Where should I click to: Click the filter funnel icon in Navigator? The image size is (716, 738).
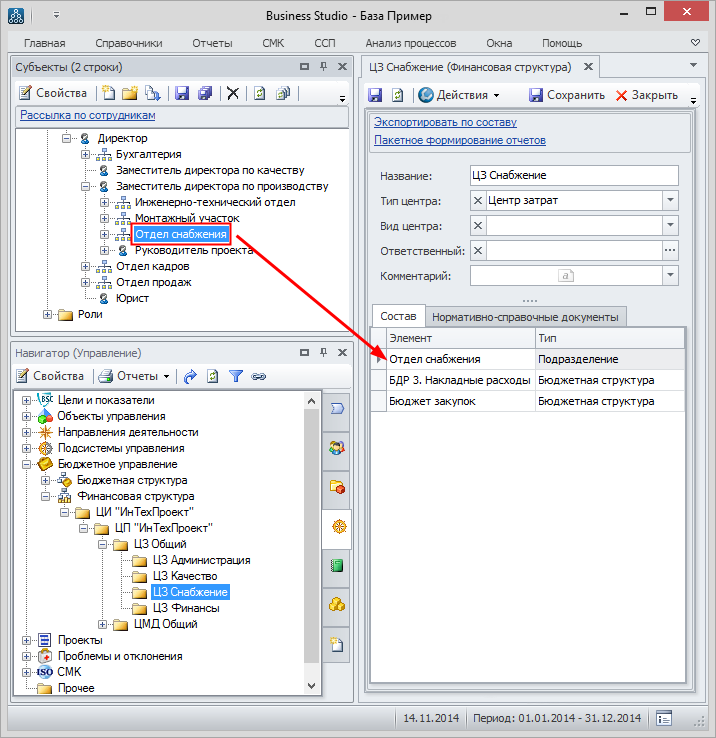click(236, 376)
